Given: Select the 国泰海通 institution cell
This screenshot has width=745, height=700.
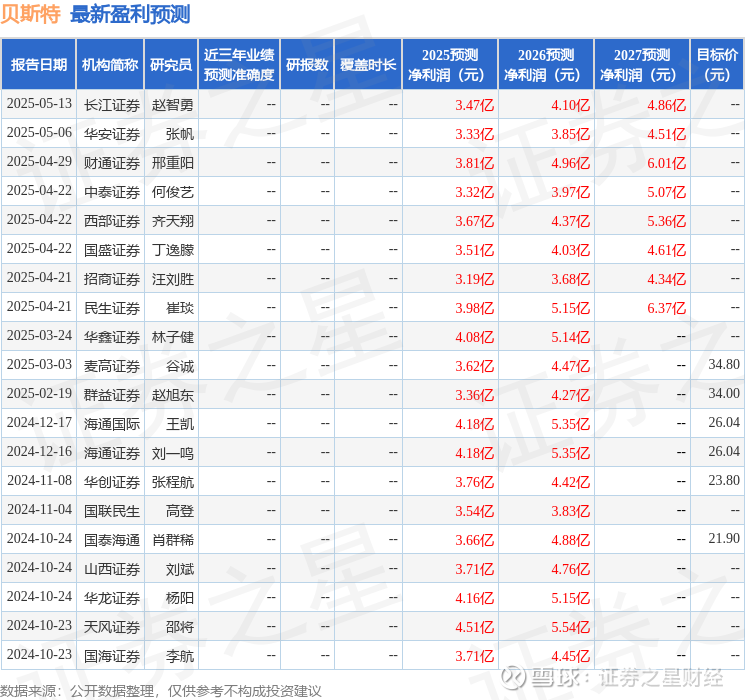Looking at the screenshot, I should pos(112,540).
